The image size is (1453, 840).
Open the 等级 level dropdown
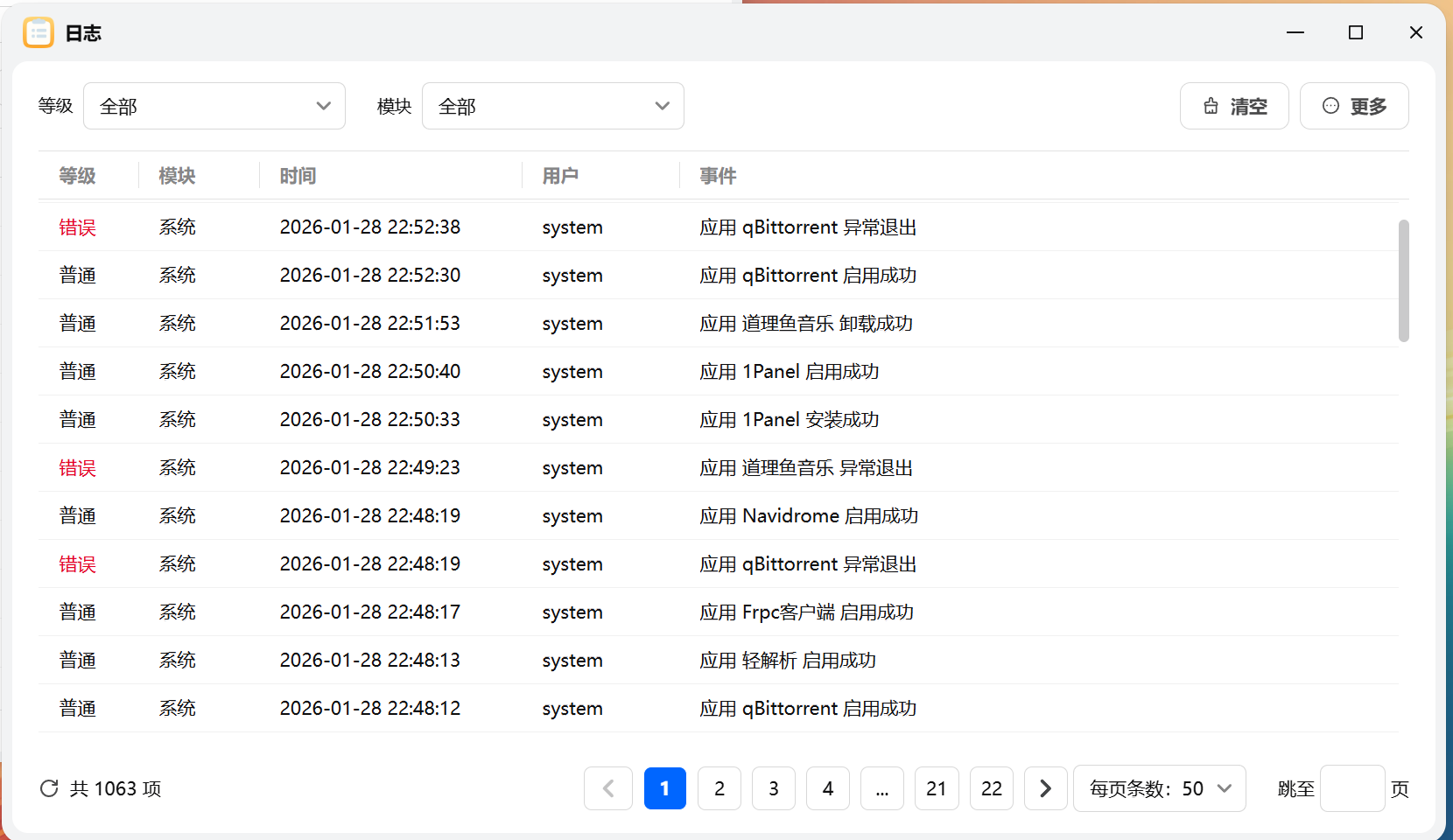(214, 106)
